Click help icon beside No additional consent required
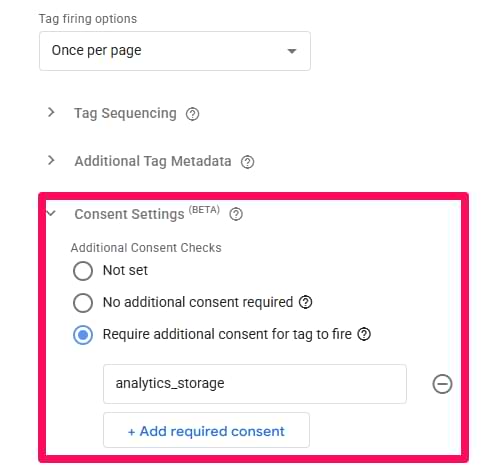The height and width of the screenshot is (468, 501). coord(305,302)
